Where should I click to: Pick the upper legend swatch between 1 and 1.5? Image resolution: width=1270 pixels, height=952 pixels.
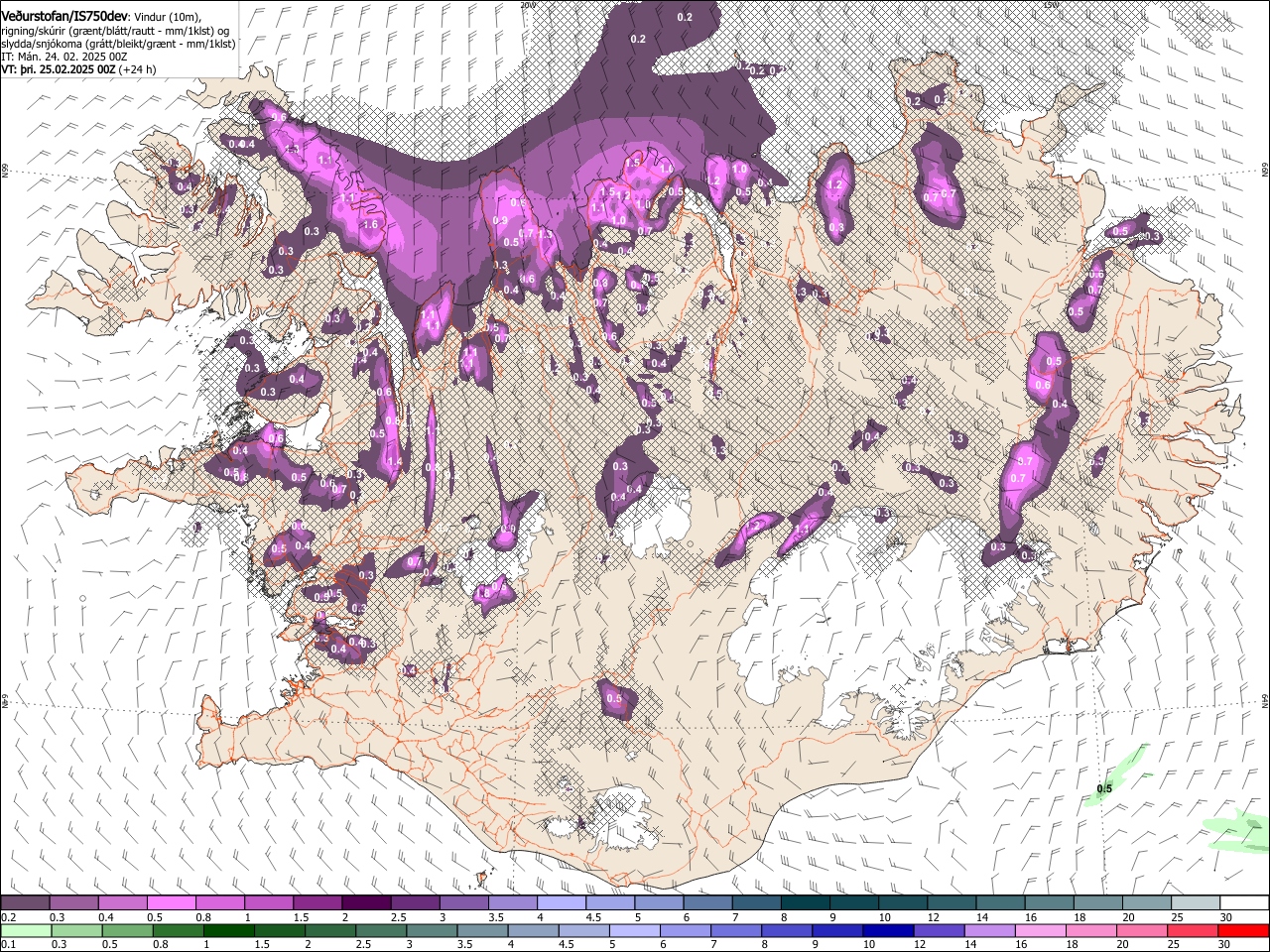[x=268, y=903]
